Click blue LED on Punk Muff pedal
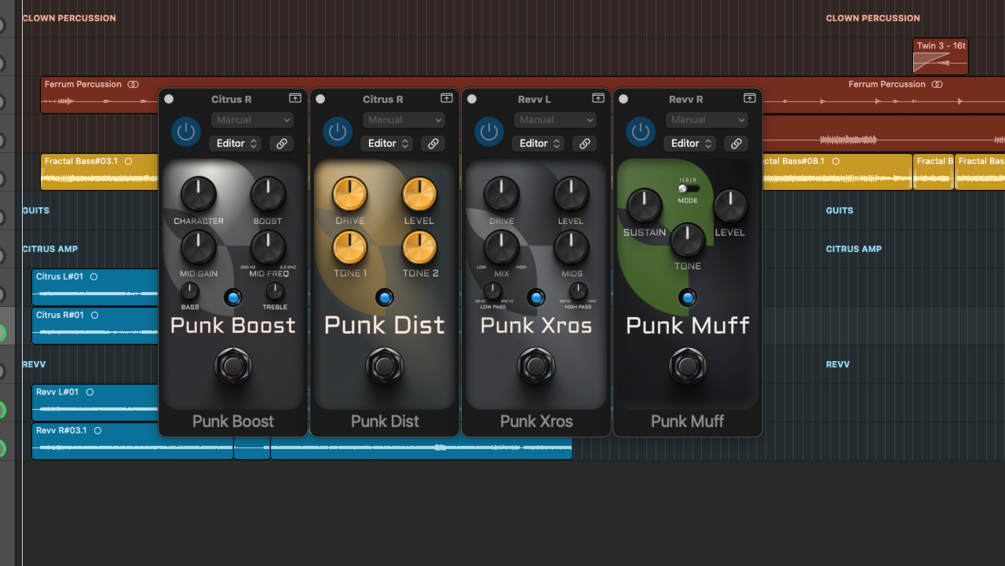This screenshot has width=1005, height=566. pos(688,297)
